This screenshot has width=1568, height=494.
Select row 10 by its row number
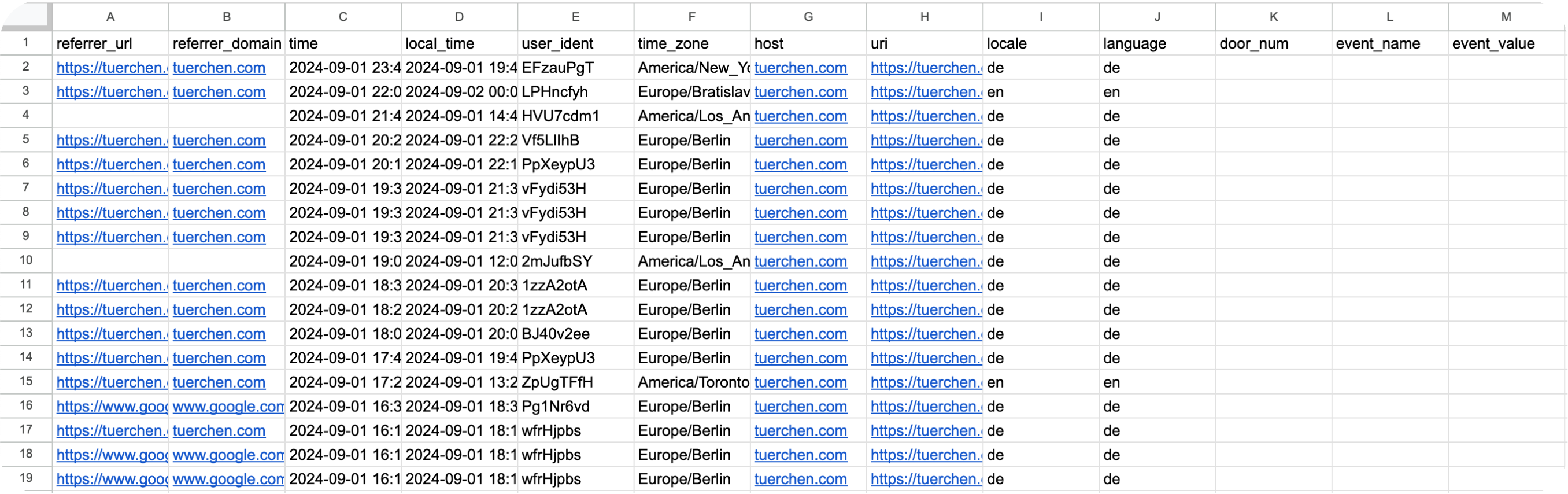point(25,261)
